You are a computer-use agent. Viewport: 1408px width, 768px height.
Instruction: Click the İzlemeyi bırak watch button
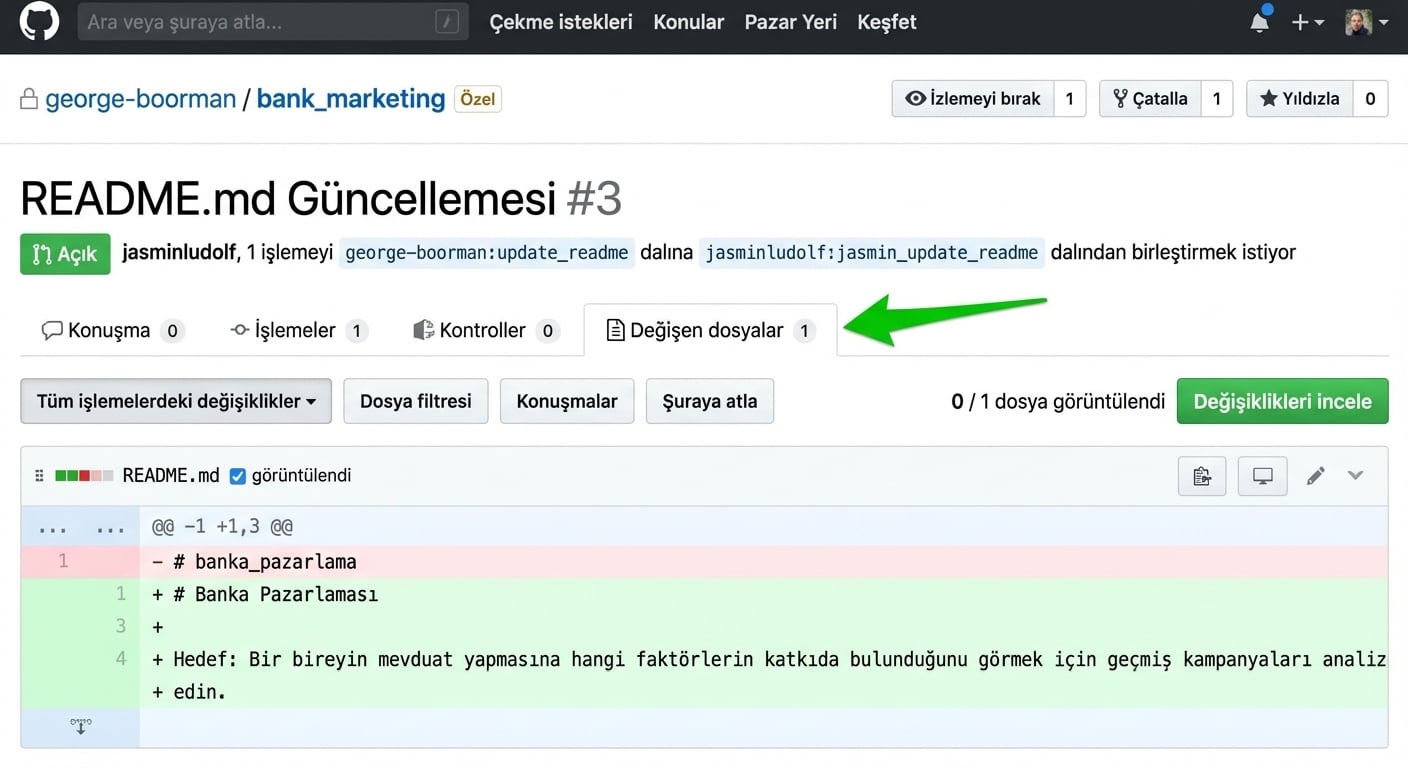click(x=972, y=99)
